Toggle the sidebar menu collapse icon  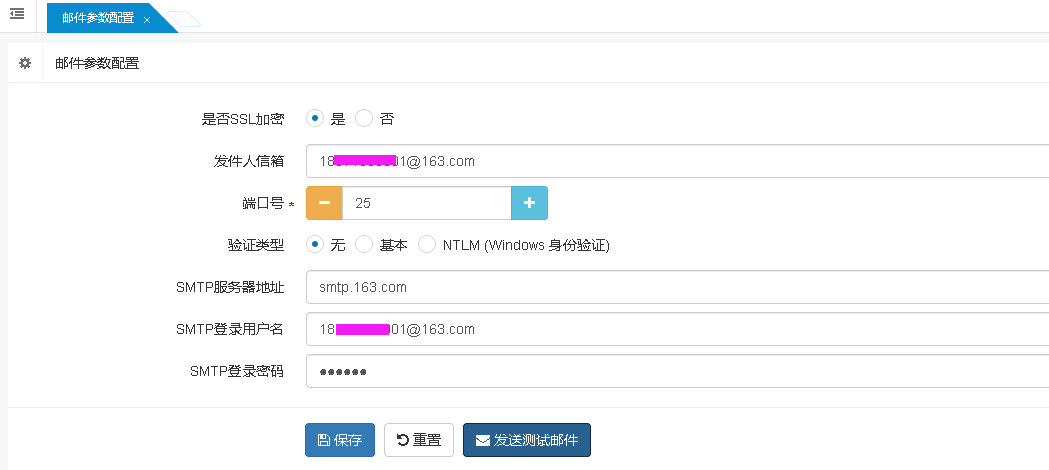tap(17, 14)
